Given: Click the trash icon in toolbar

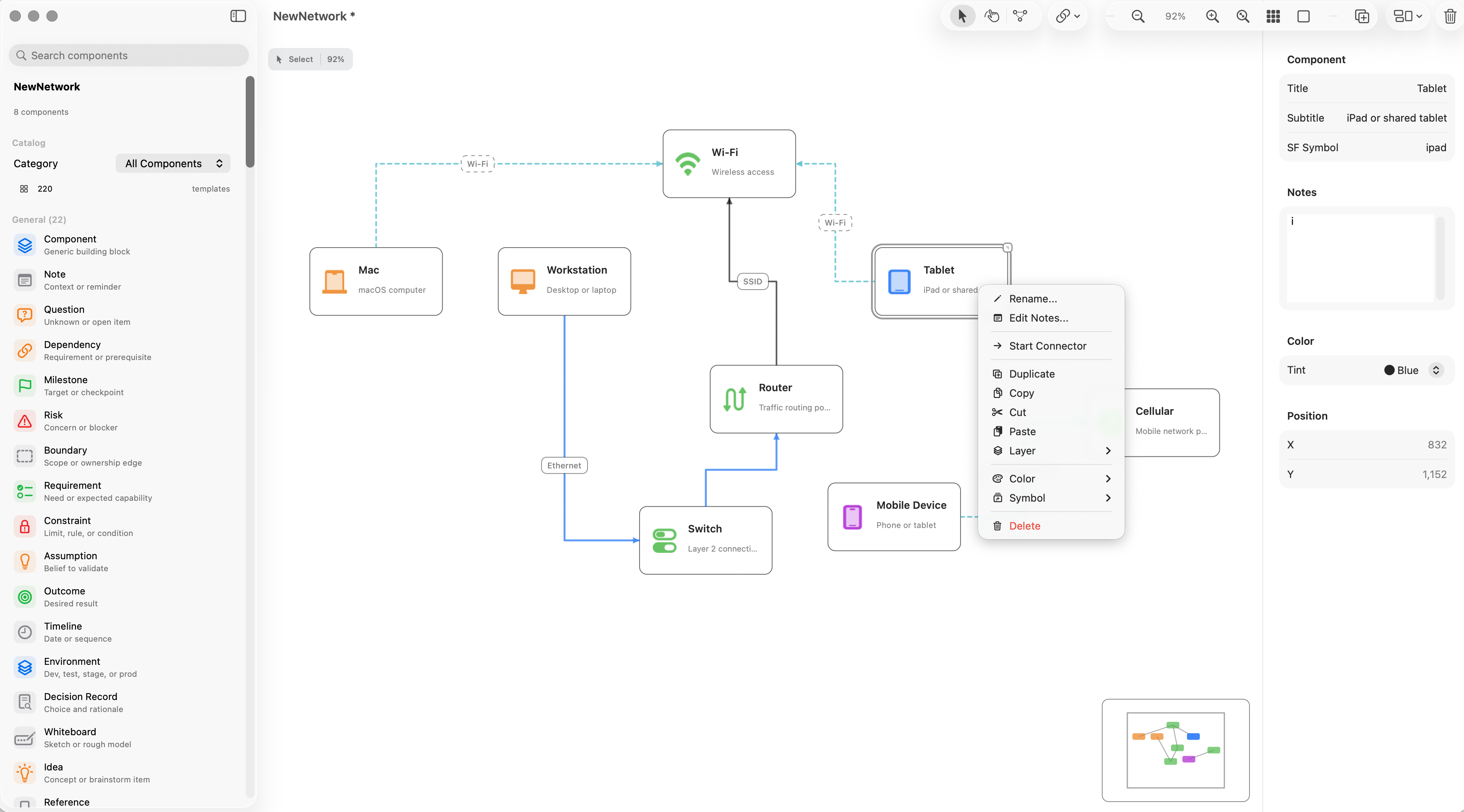Looking at the screenshot, I should (1450, 16).
